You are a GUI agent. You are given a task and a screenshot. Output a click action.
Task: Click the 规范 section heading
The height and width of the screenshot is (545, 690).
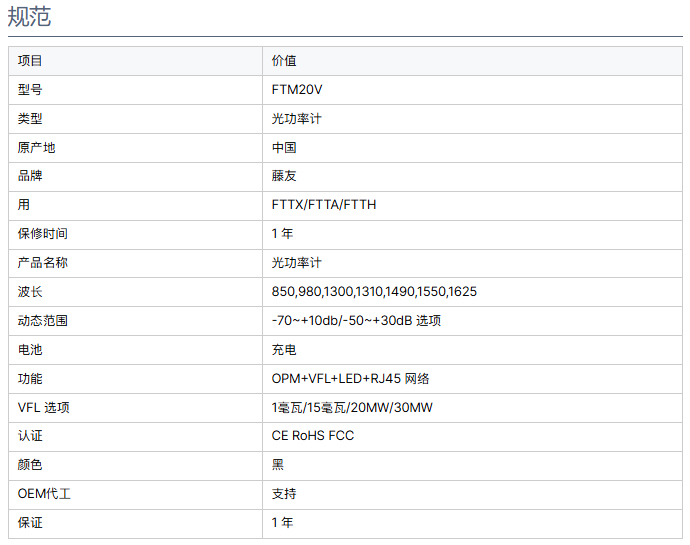coord(29,17)
